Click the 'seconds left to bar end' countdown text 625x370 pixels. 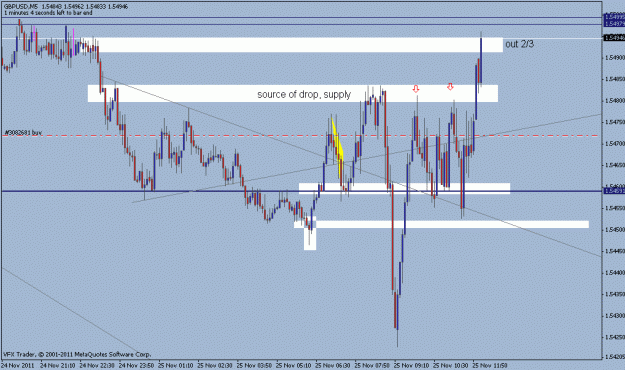click(48, 13)
